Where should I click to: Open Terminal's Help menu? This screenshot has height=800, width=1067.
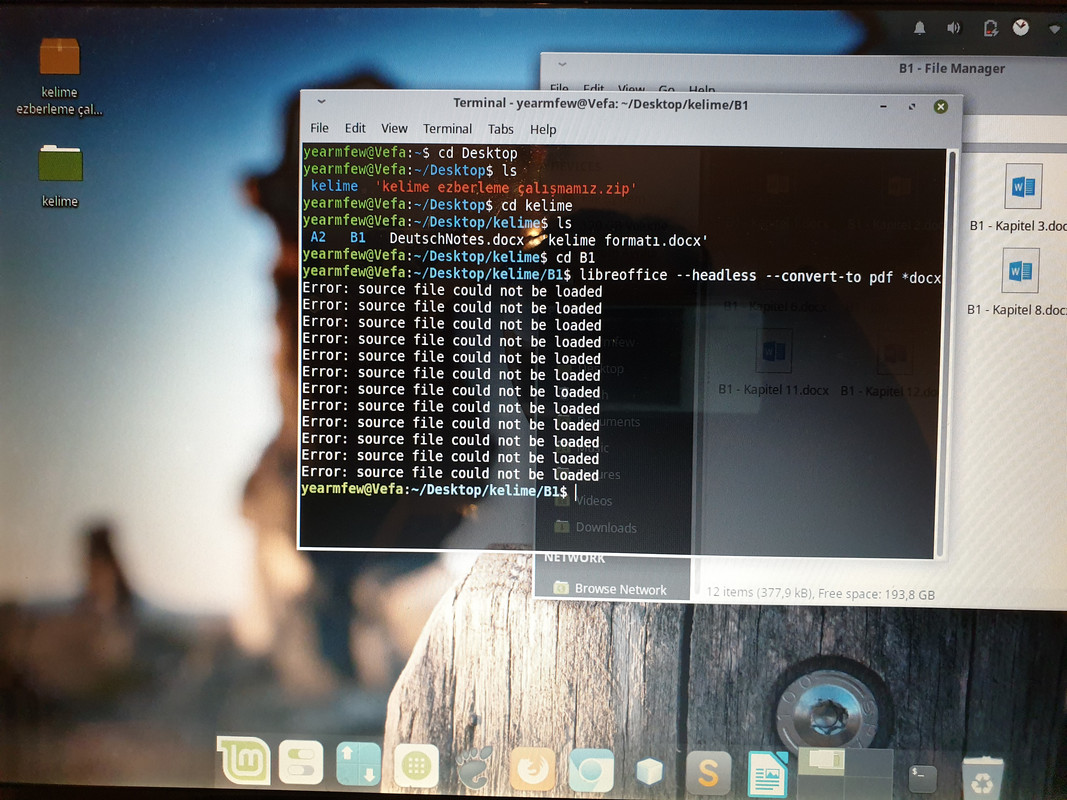543,129
